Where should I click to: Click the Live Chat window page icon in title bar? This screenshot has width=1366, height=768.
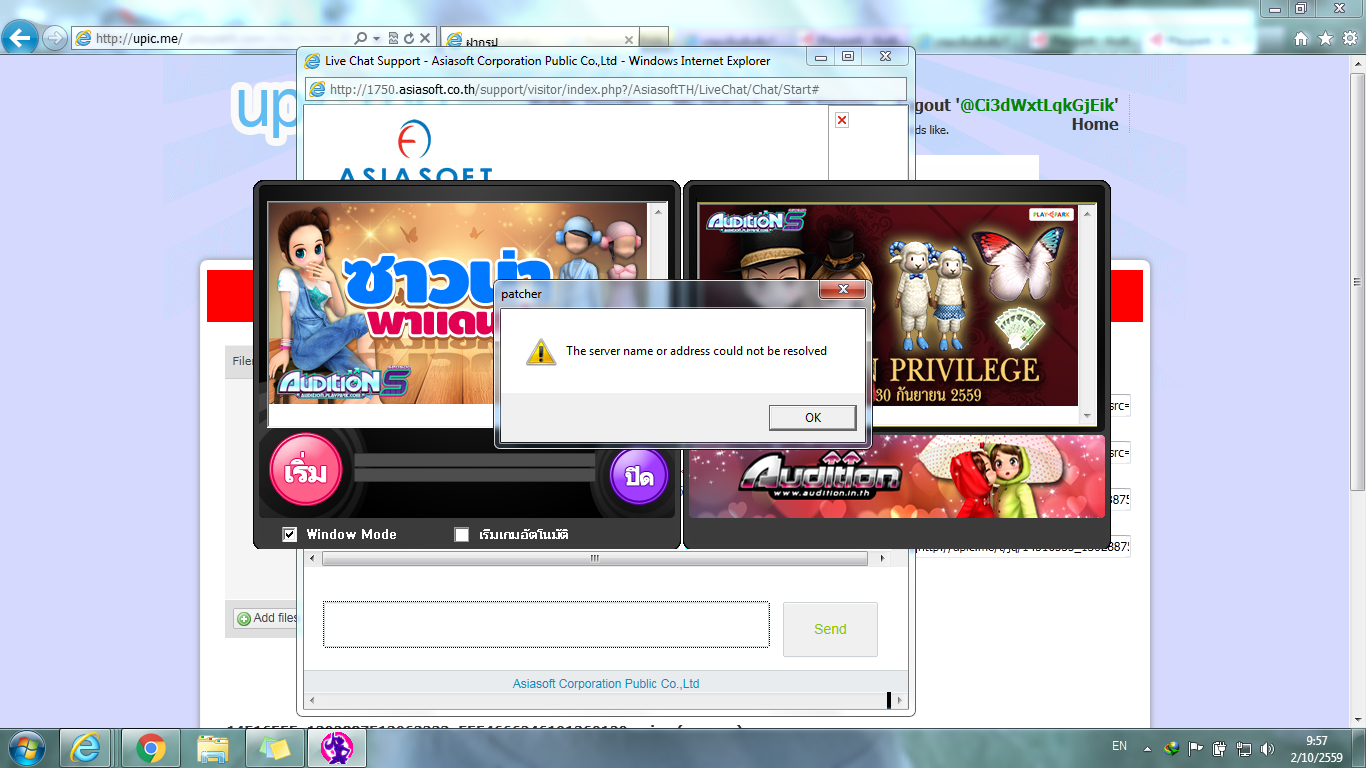(x=310, y=60)
